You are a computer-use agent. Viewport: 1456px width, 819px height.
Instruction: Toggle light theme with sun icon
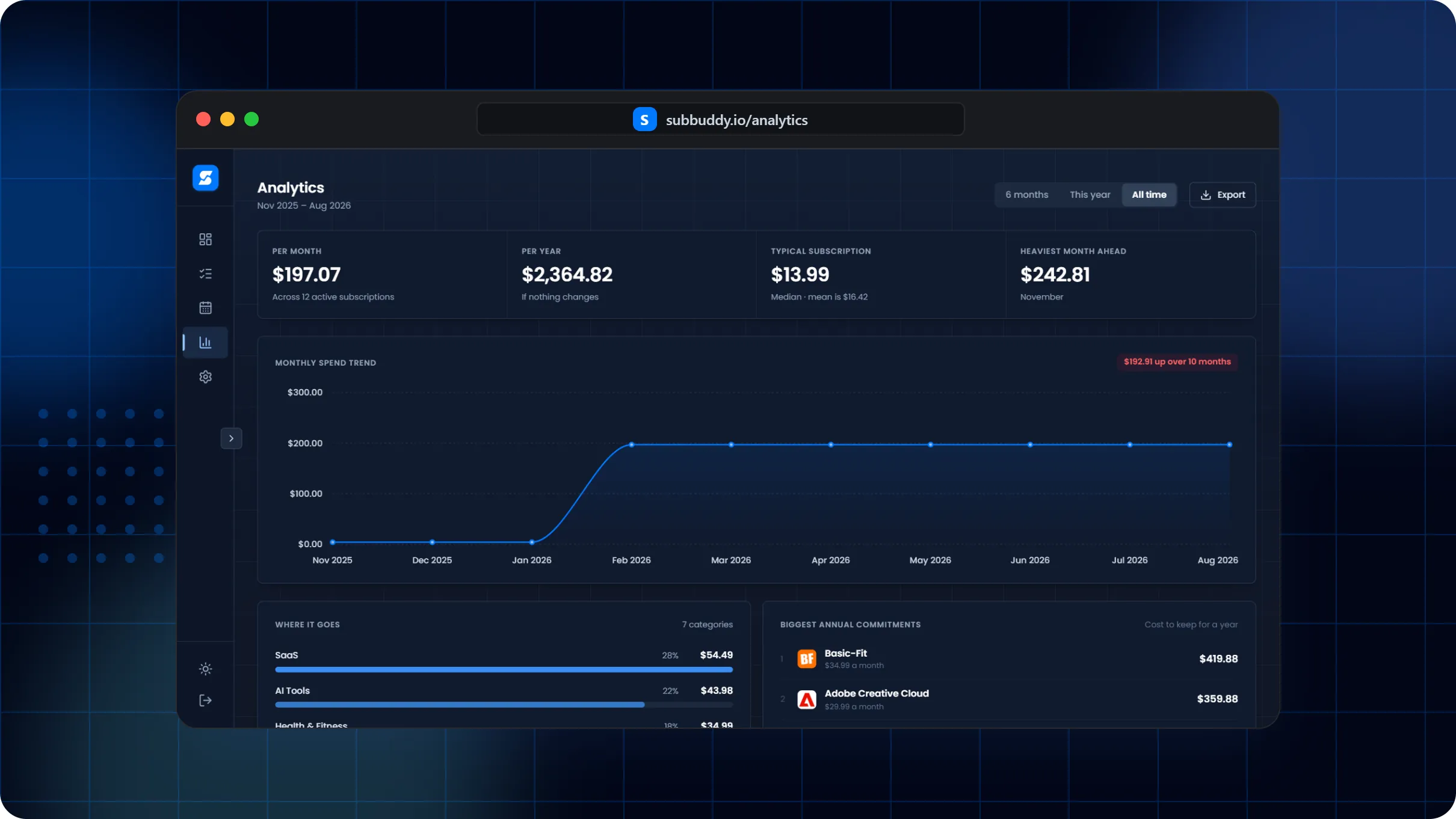click(205, 669)
